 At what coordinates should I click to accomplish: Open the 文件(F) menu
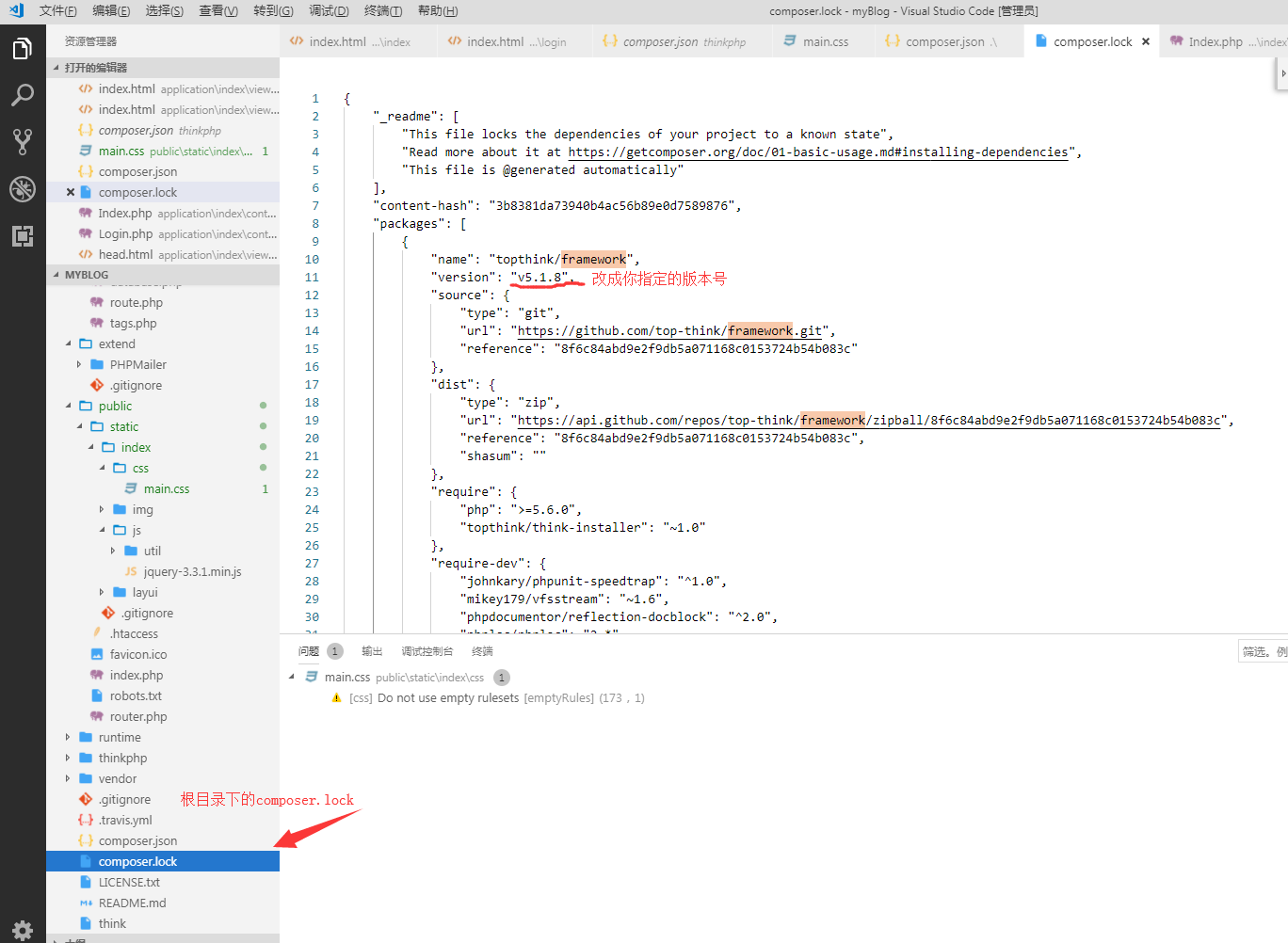(58, 11)
